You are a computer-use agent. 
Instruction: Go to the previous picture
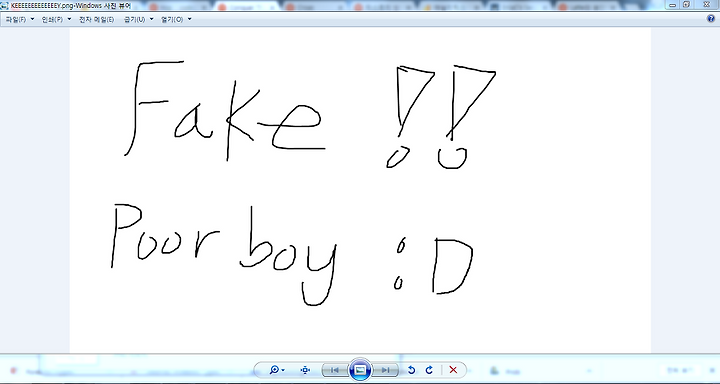click(x=335, y=370)
